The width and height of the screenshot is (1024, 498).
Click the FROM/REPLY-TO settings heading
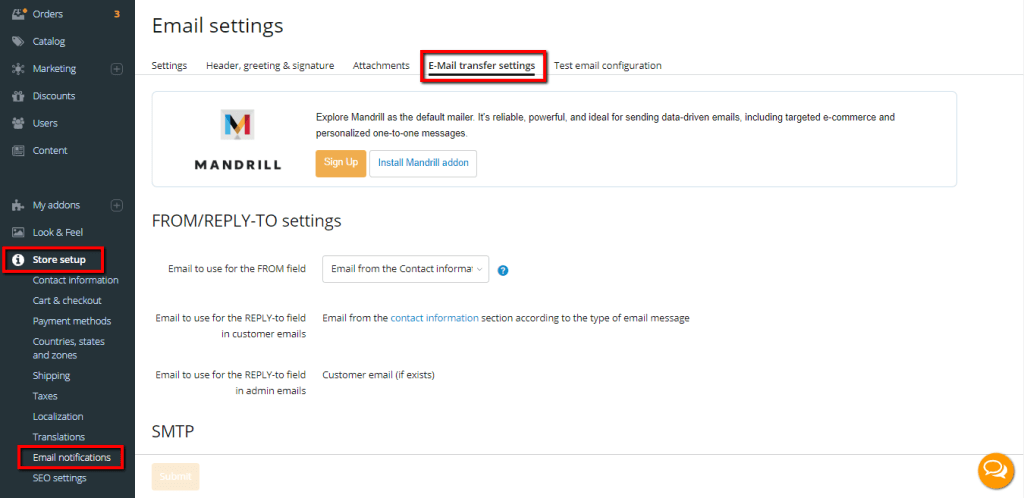coord(247,221)
